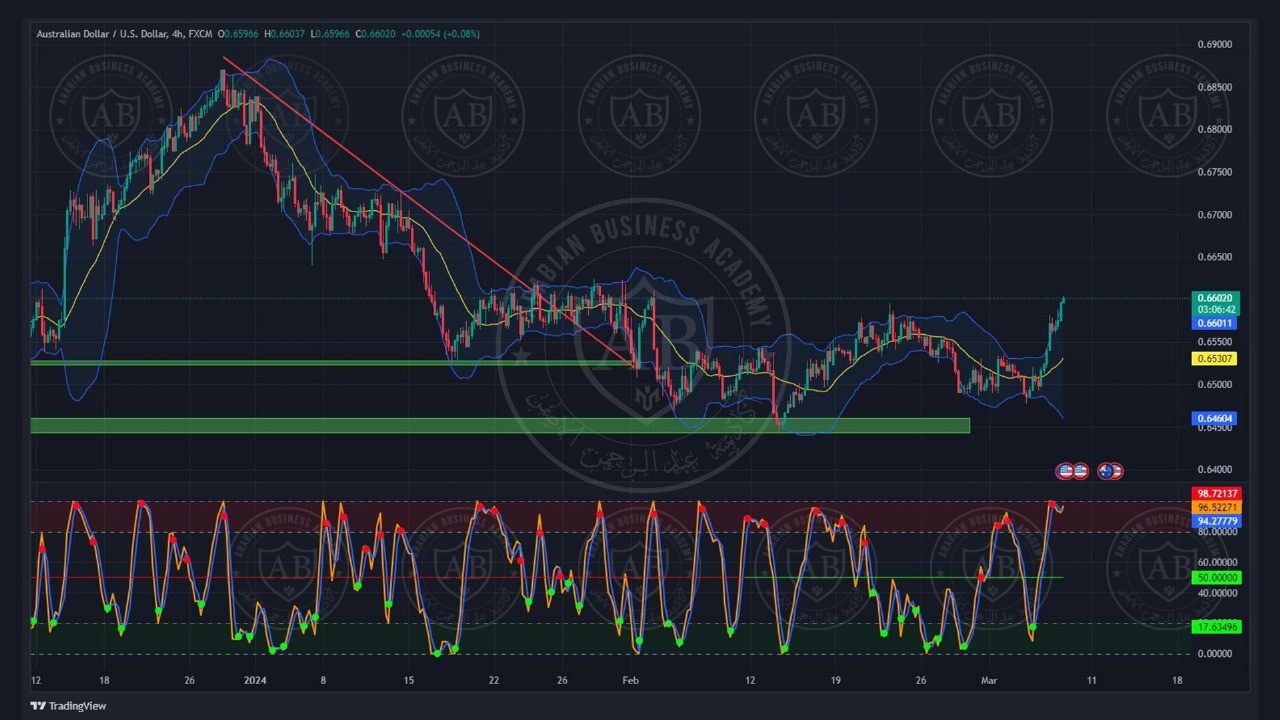The image size is (1280, 720).
Task: Click the change value +0.00054 (+0.08%)
Action: (440, 34)
